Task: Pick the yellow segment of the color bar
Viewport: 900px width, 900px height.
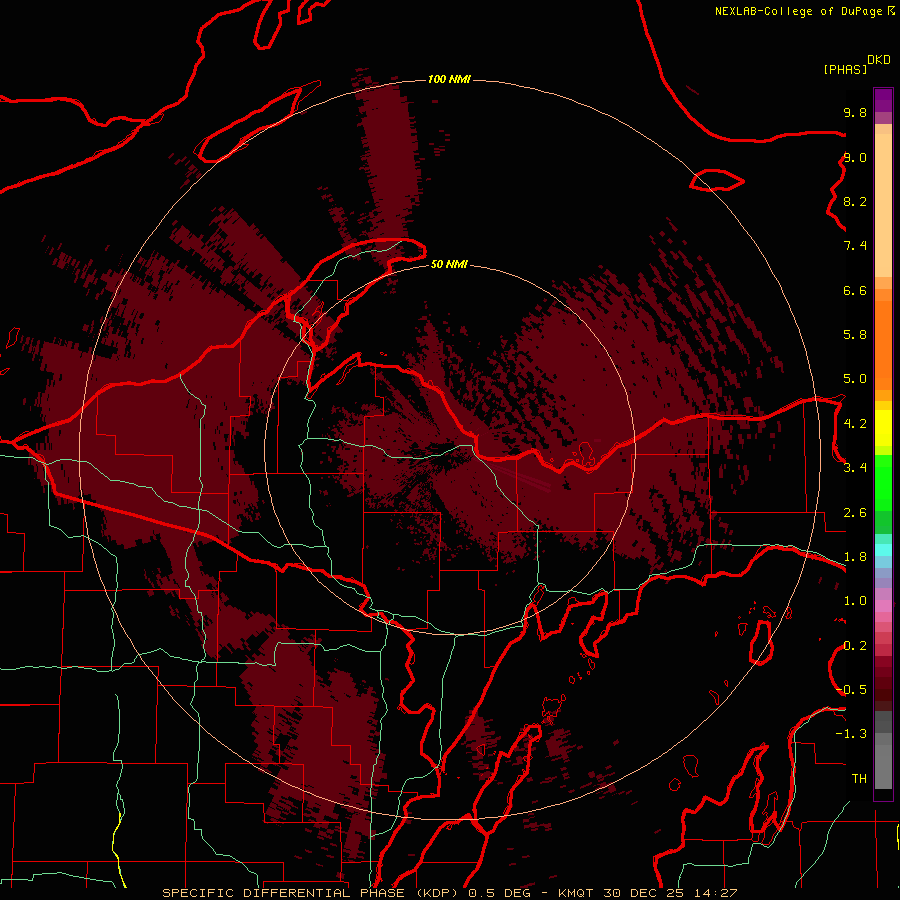Action: (x=883, y=428)
